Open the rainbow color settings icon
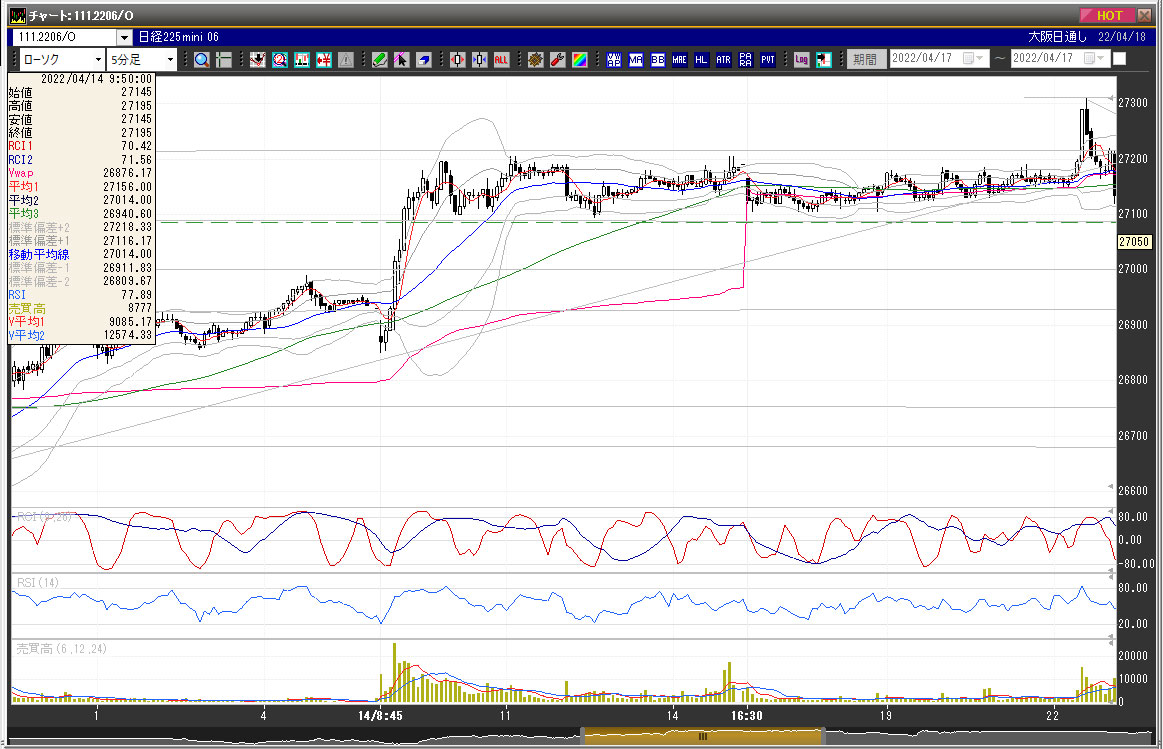1163x749 pixels. [x=580, y=60]
